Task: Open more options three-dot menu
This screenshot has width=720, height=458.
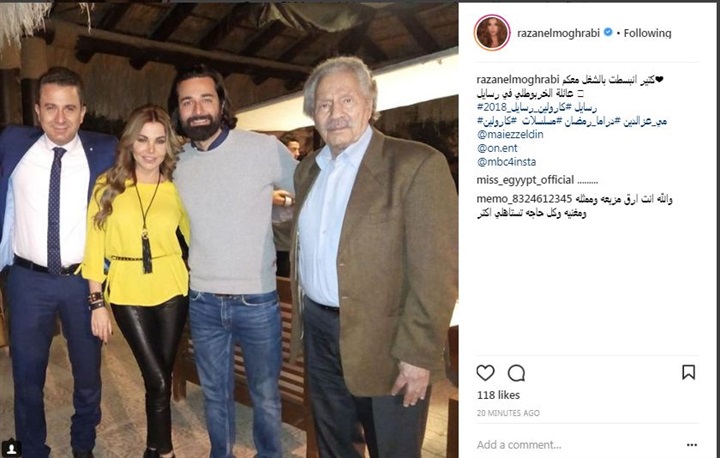Action: [x=692, y=445]
